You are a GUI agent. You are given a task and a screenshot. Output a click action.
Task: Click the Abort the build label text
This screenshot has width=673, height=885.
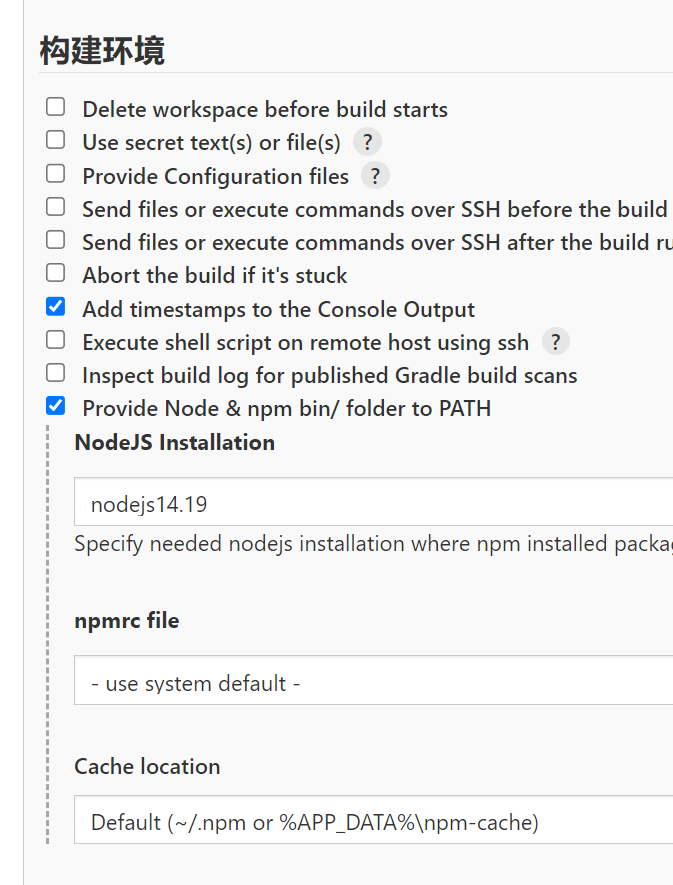pyautogui.click(x=214, y=276)
